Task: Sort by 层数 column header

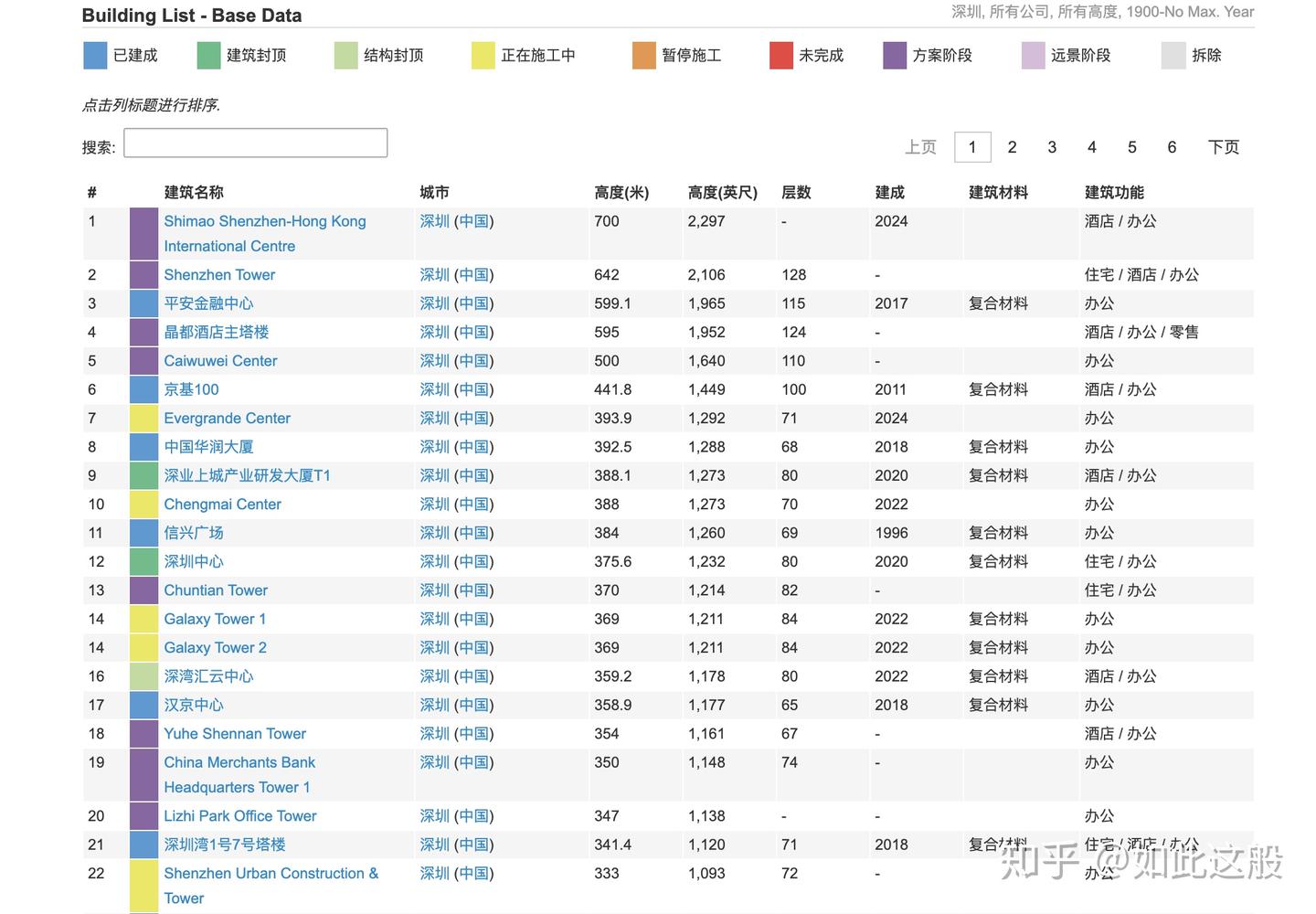Action: [796, 193]
